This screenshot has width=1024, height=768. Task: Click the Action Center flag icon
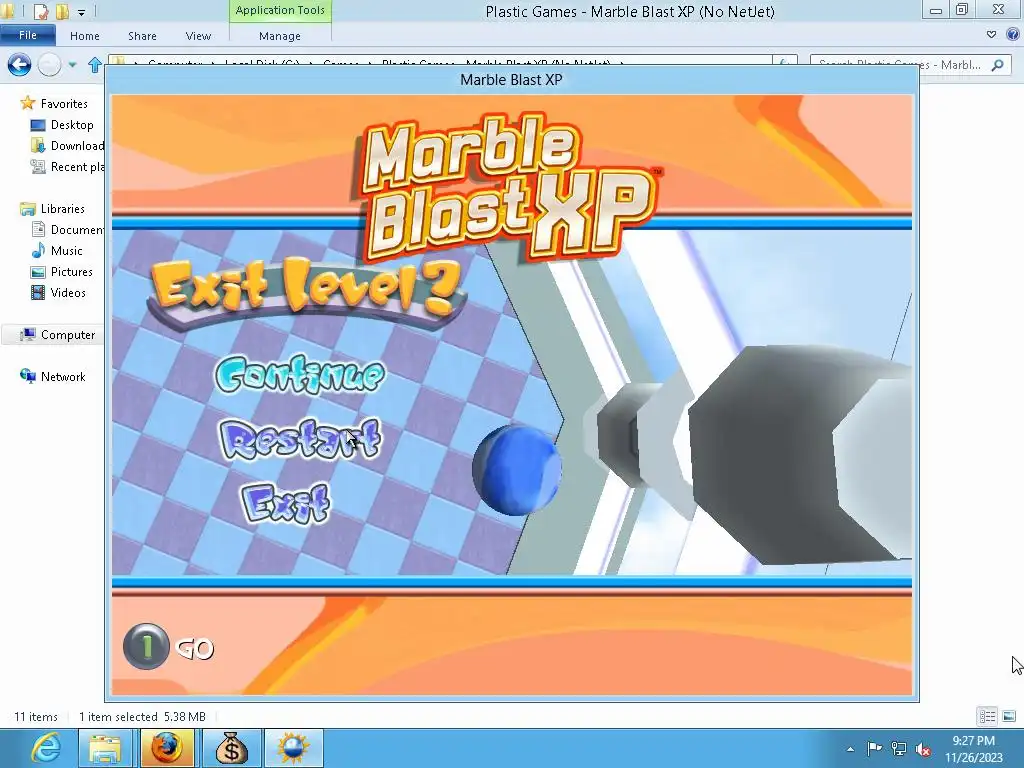point(874,748)
